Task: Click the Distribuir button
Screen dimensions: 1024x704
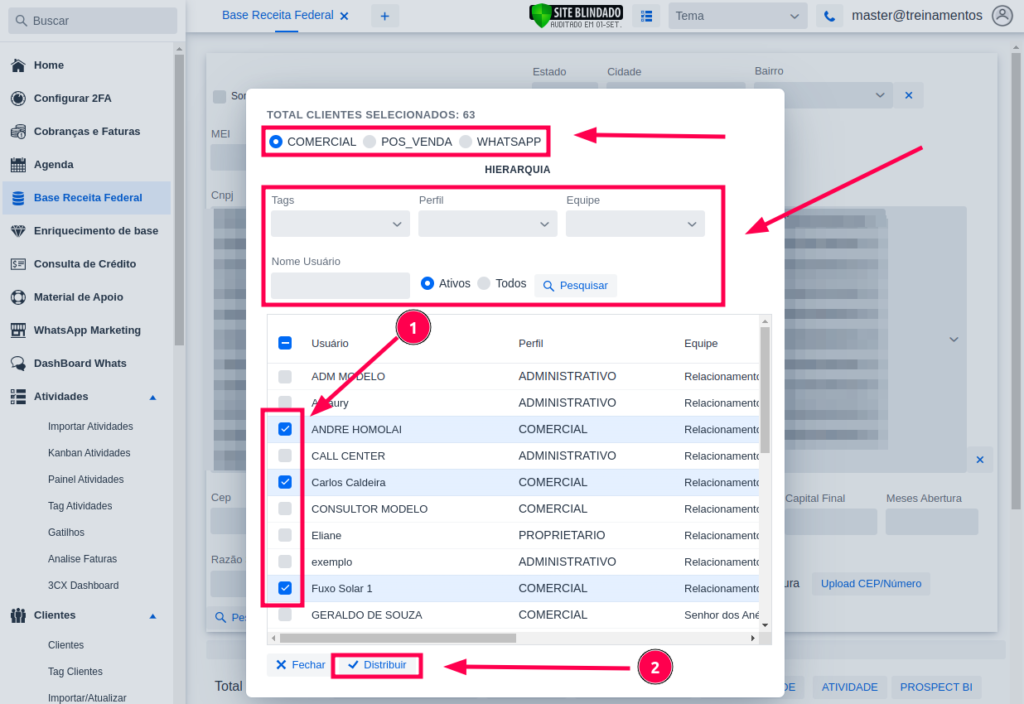Action: click(x=376, y=665)
